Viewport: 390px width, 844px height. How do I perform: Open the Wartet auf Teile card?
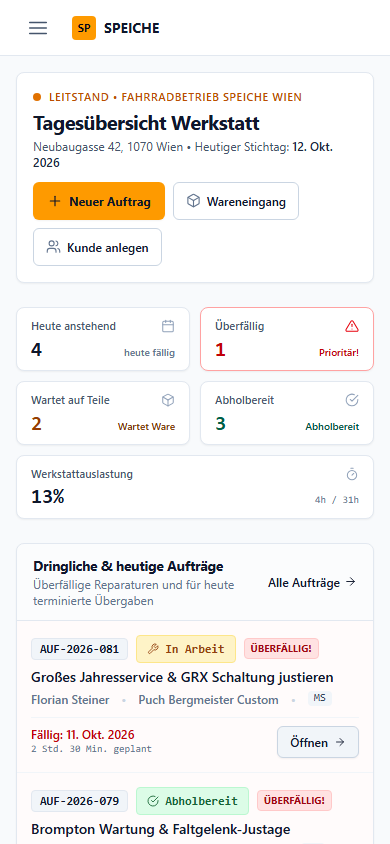pos(103,413)
